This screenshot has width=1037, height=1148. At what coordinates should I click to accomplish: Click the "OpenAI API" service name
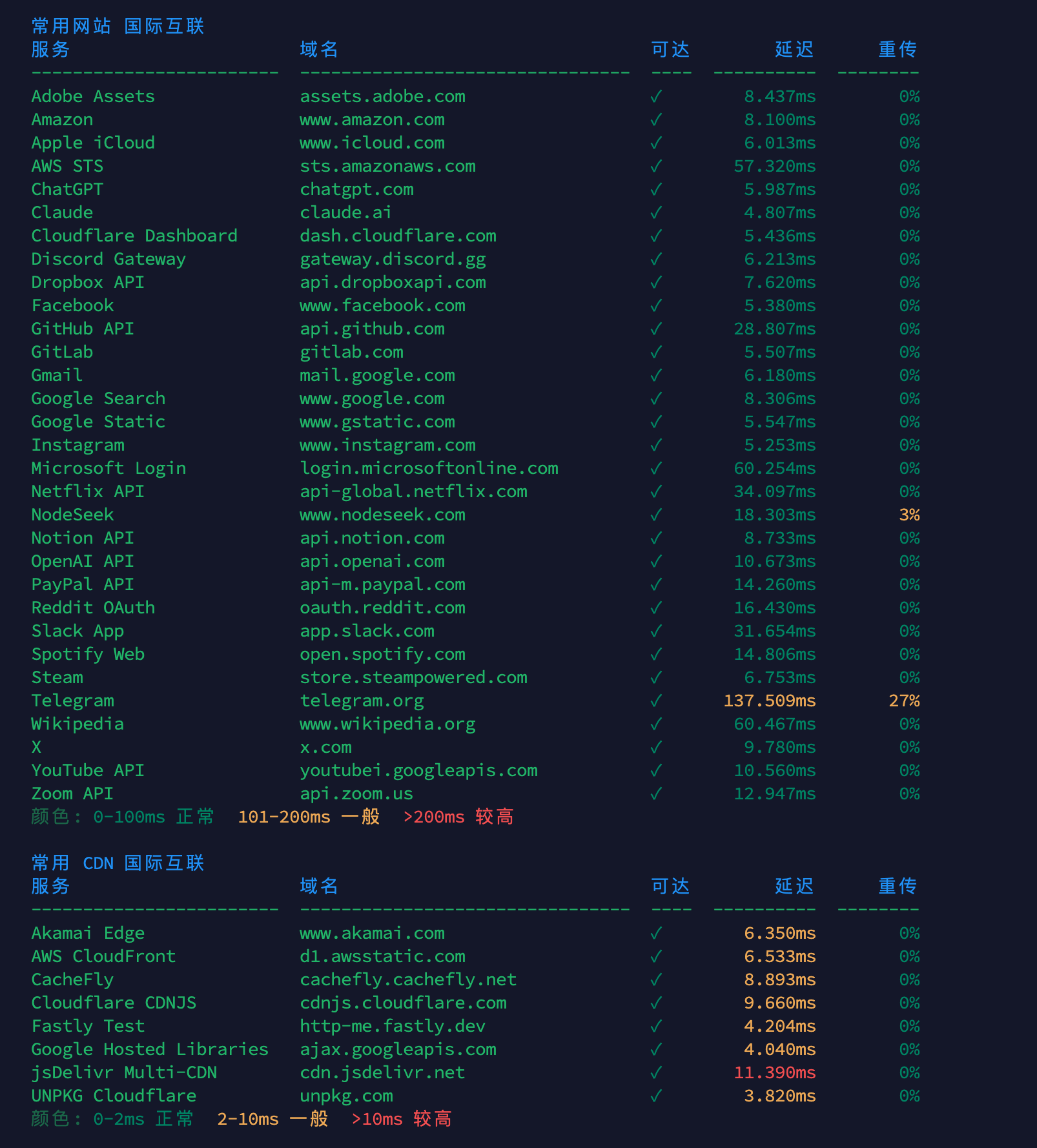click(x=83, y=561)
